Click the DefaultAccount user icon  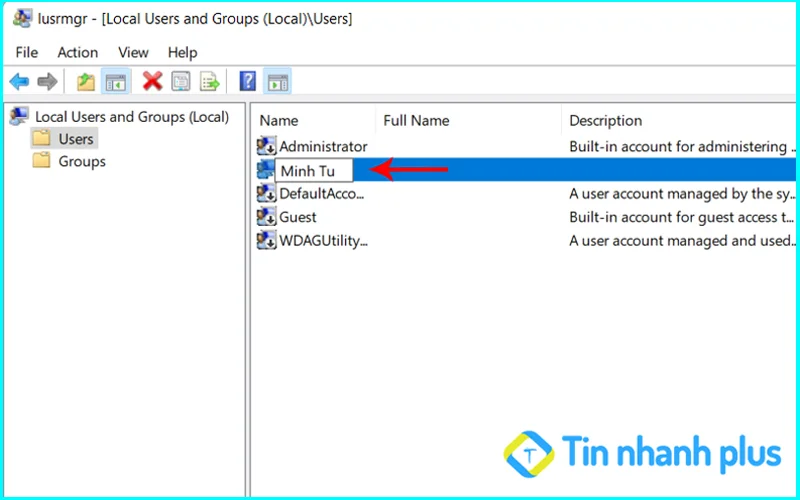[266, 194]
